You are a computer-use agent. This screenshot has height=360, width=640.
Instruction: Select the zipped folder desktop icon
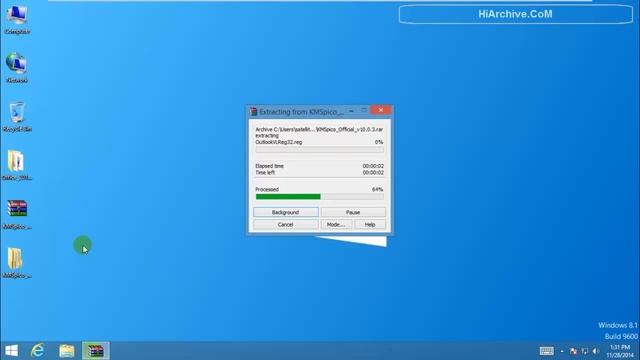(x=17, y=165)
